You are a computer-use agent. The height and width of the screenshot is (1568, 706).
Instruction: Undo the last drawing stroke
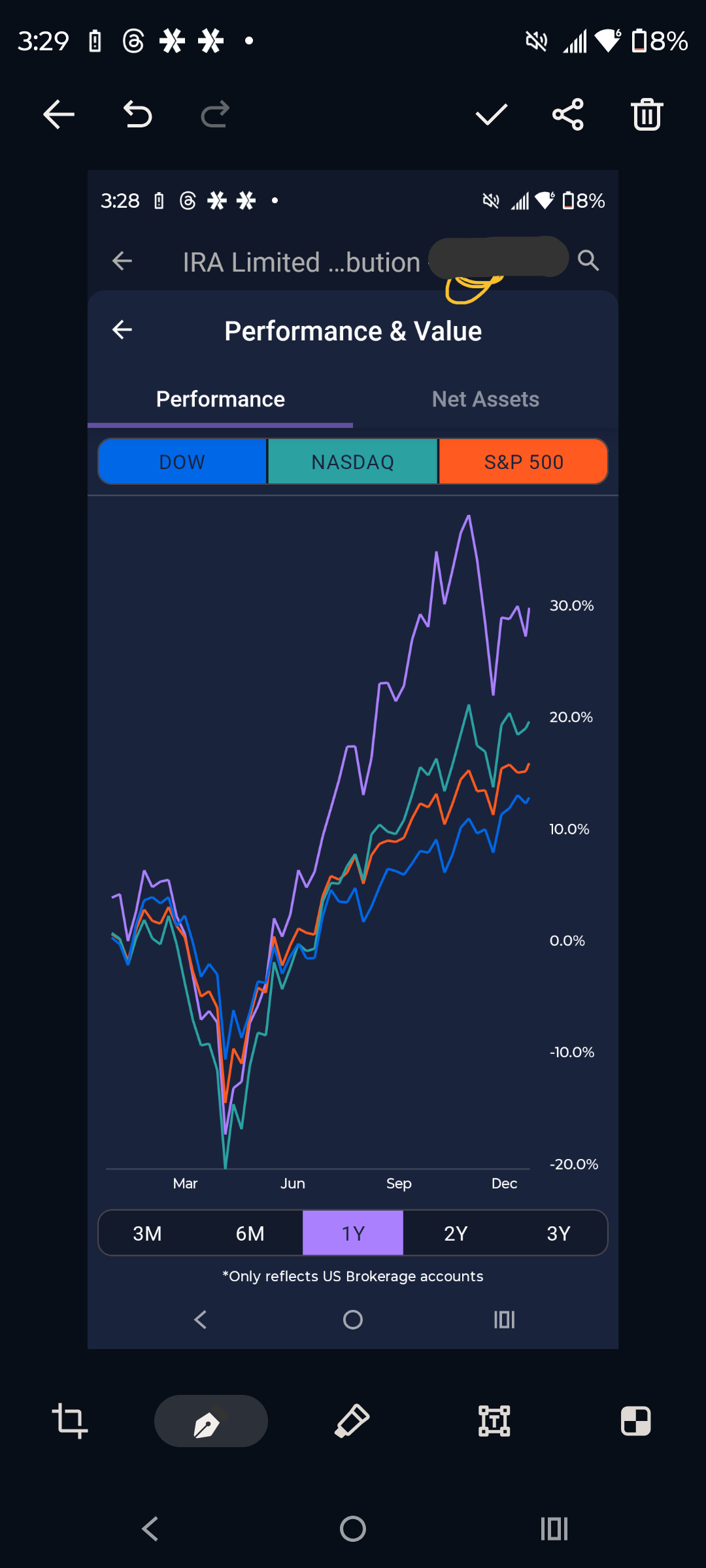tap(137, 115)
